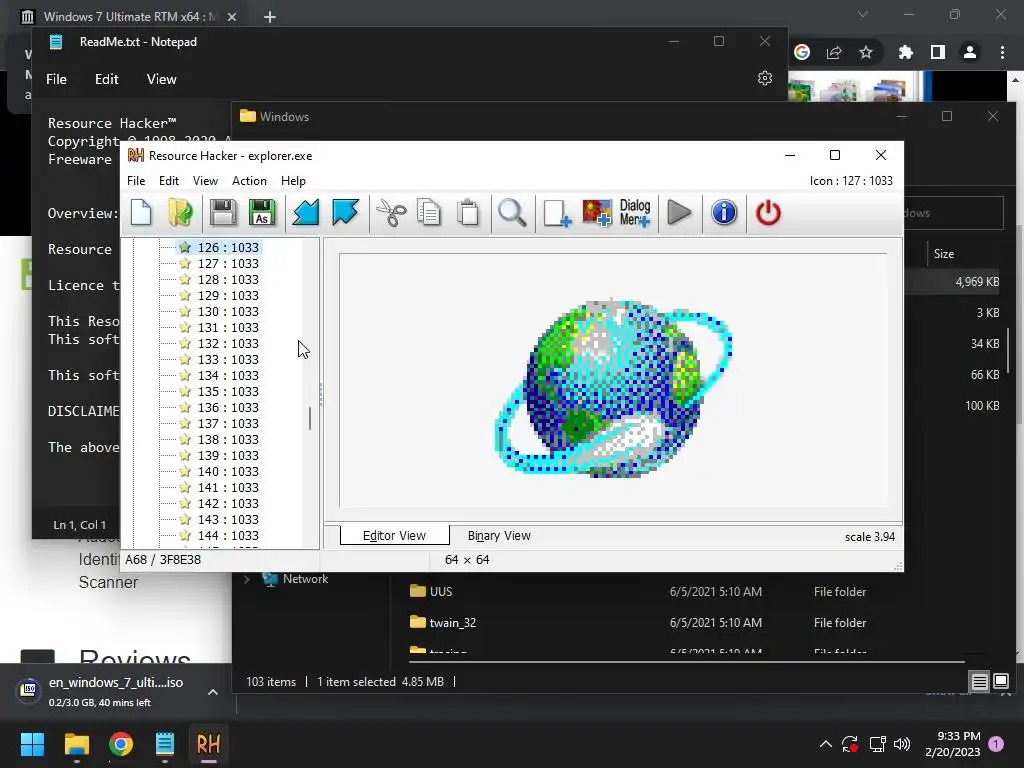The image size is (1024, 768).
Task: Select icon resource 138 : 1033
Action: tap(220, 440)
